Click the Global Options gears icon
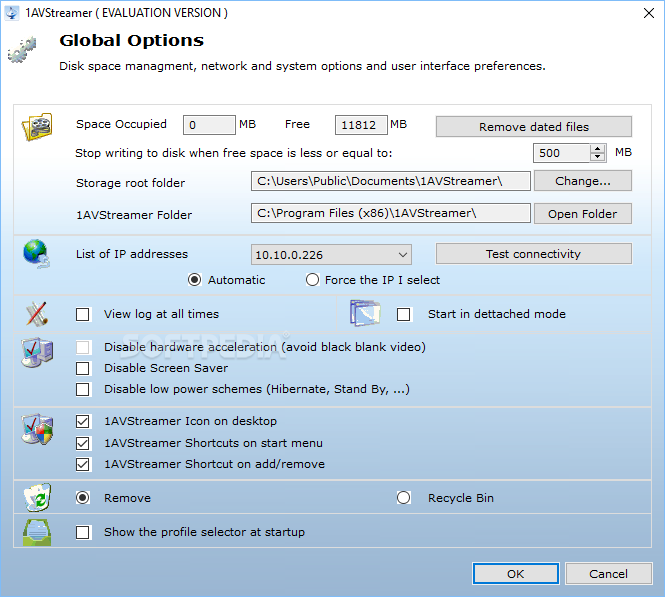Viewport: 665px width, 597px height. click(x=22, y=50)
